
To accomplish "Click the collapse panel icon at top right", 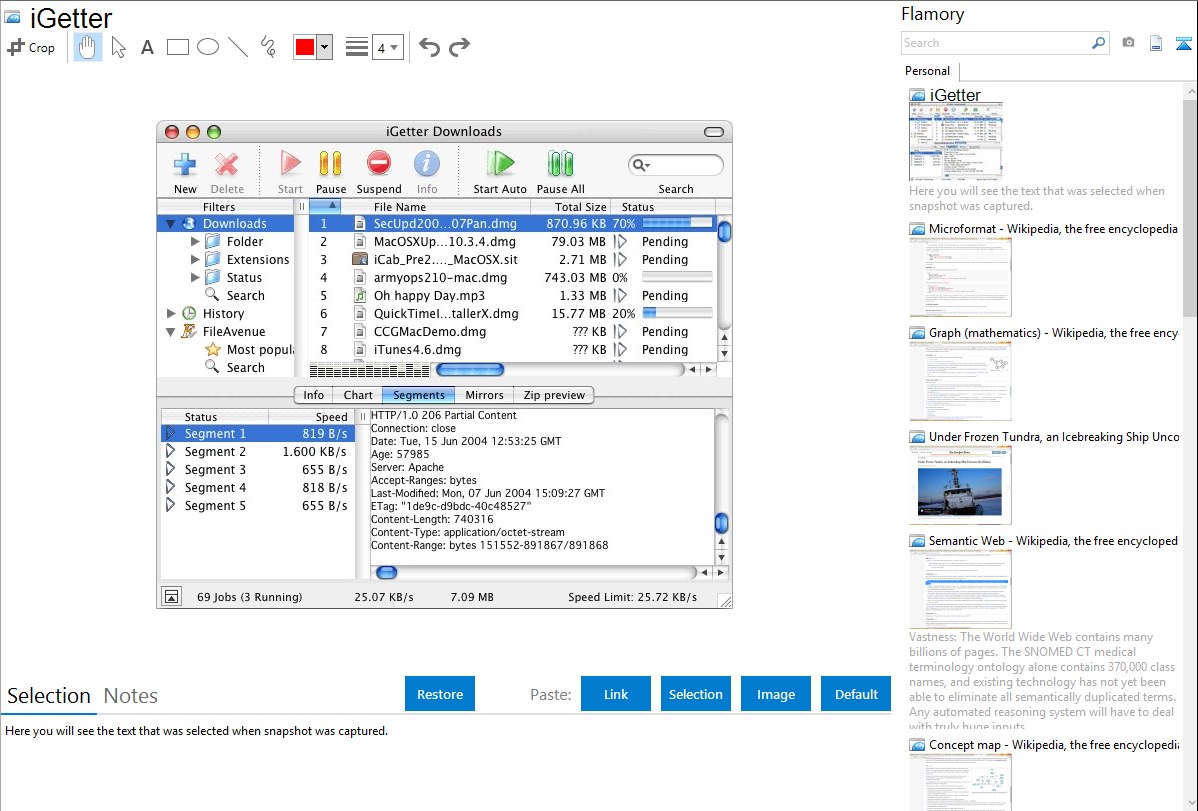I will pyautogui.click(x=1183, y=43).
